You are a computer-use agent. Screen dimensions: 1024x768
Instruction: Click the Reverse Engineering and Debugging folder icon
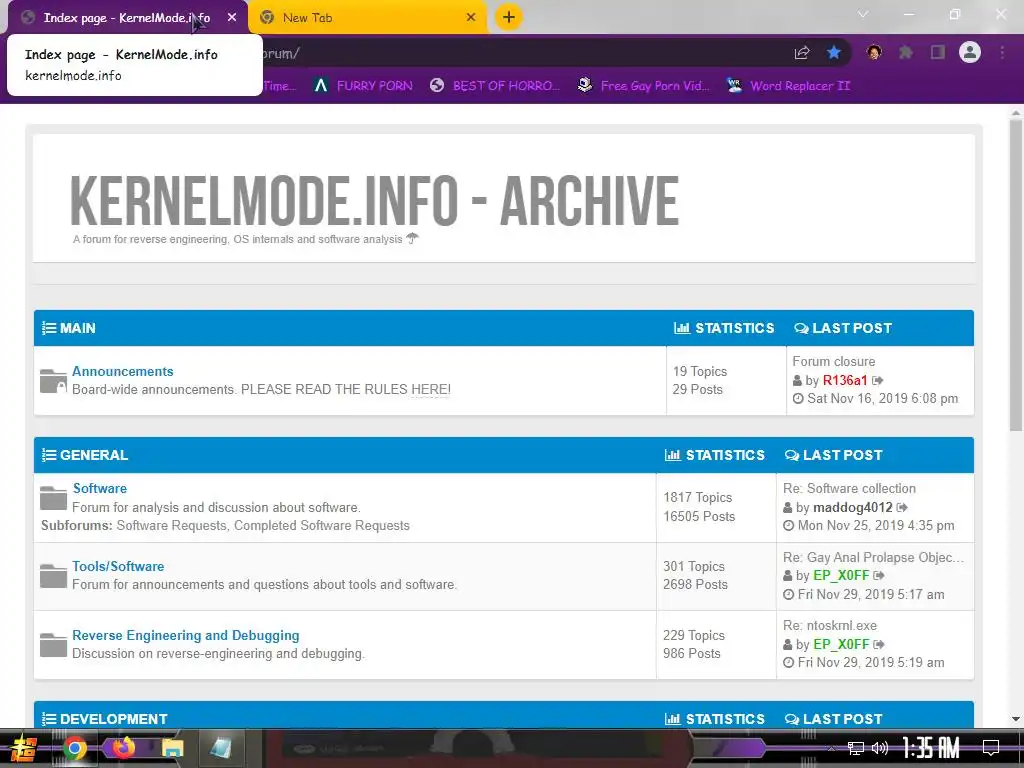[x=53, y=645]
